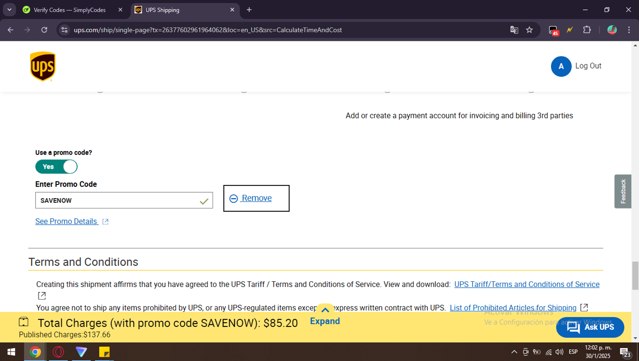
Task: Remove the SAVENOW promo code
Action: [x=256, y=198]
